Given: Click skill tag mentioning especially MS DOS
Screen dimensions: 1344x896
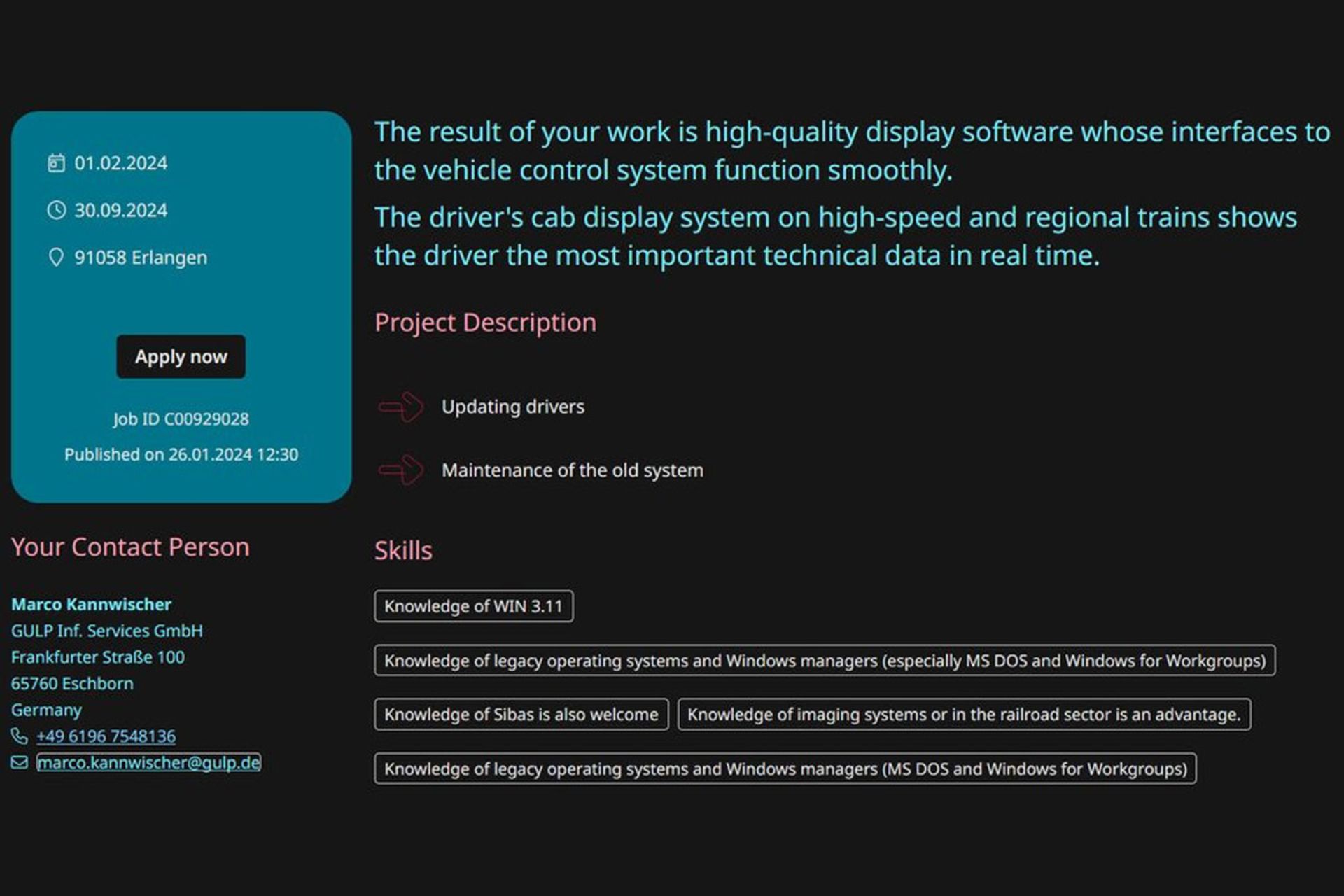Looking at the screenshot, I should pyautogui.click(x=824, y=661).
